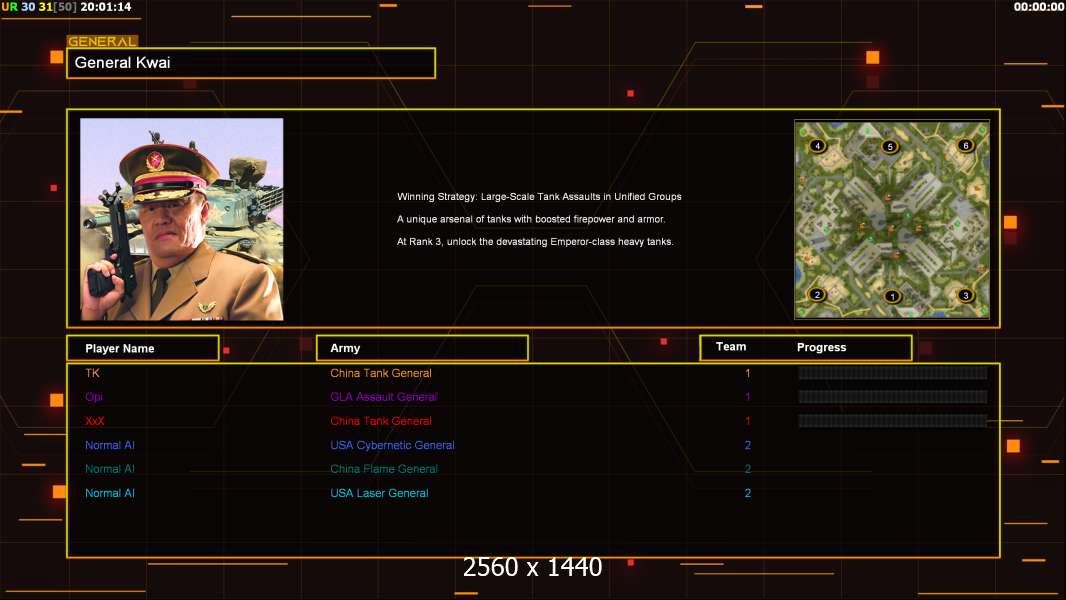Click the loading progress bar for TK
Viewport: 1066px width, 600px height.
(x=892, y=373)
